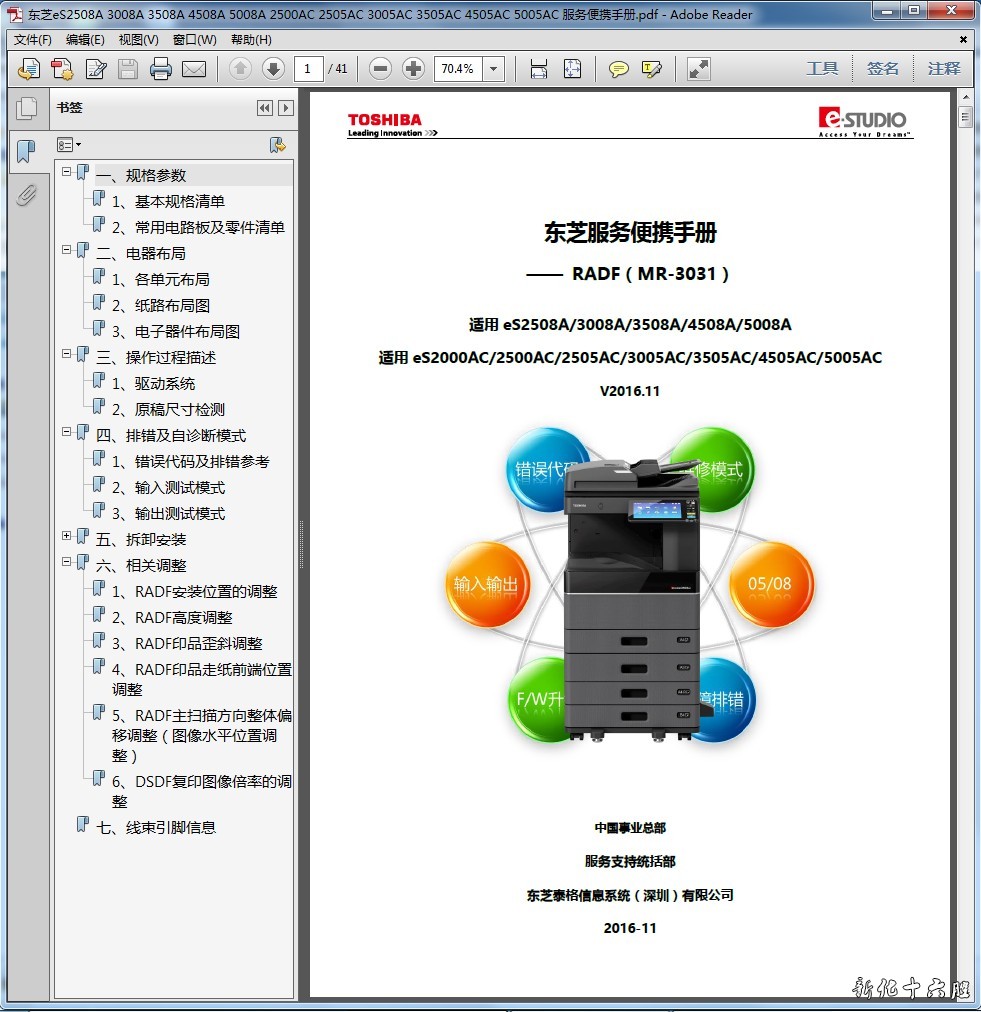Image resolution: width=981 pixels, height=1012 pixels.
Task: Collapse the 一、规格参数 bookmark section
Action: pyautogui.click(x=67, y=172)
